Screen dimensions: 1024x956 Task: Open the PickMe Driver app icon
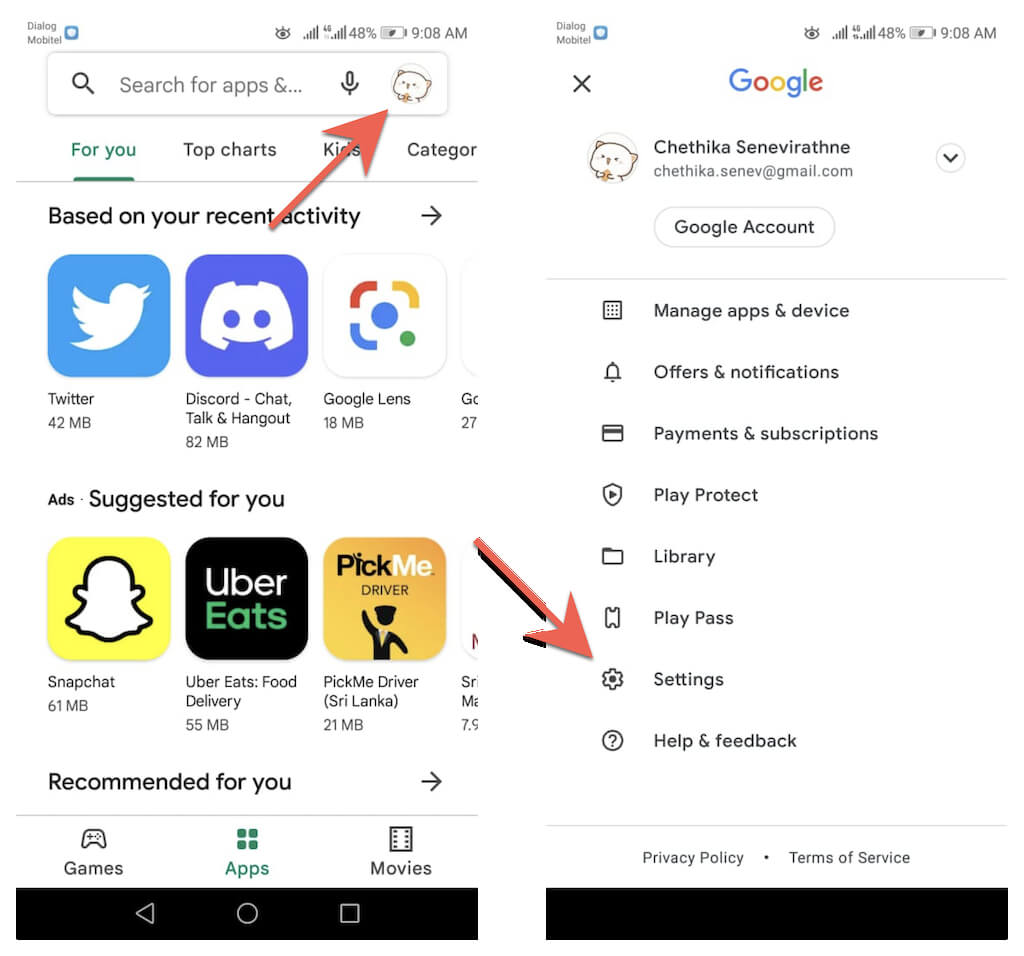(385, 598)
